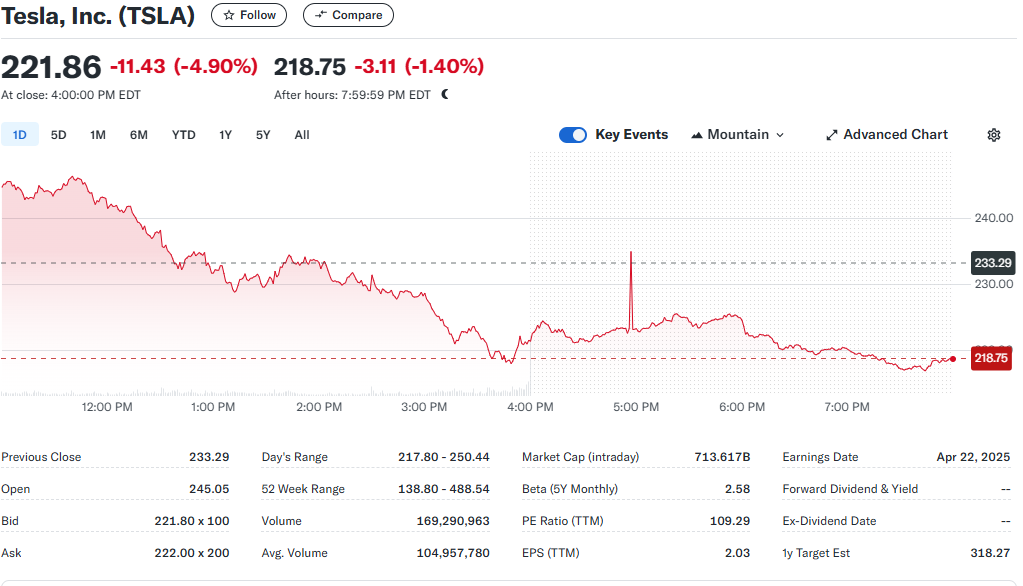Toggle the Key Events switch
The width and height of the screenshot is (1023, 586).
(573, 135)
